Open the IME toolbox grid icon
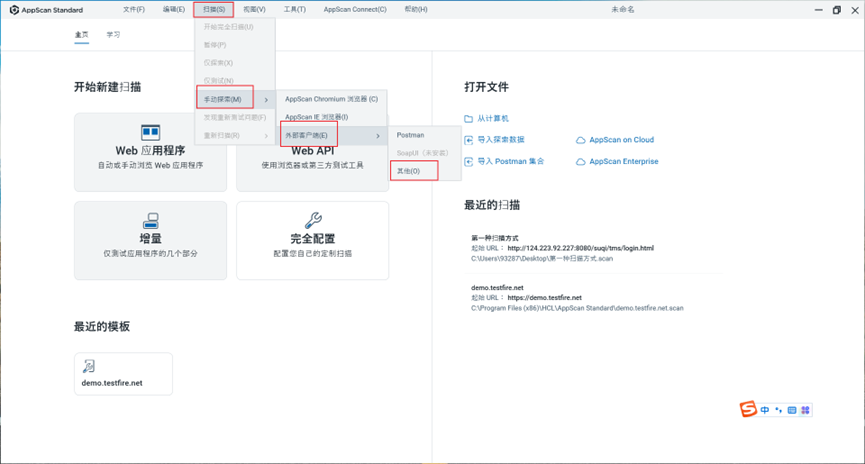The image size is (865, 464). point(805,410)
